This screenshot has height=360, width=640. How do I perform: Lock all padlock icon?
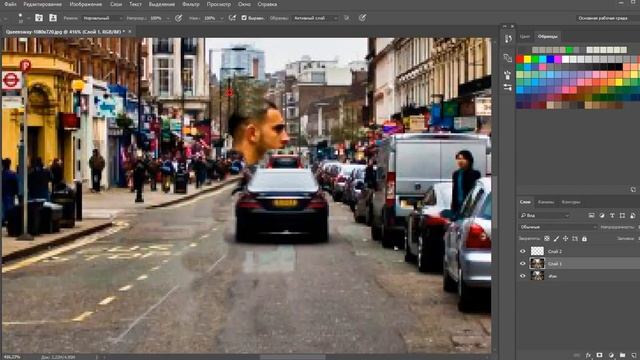(x=584, y=239)
